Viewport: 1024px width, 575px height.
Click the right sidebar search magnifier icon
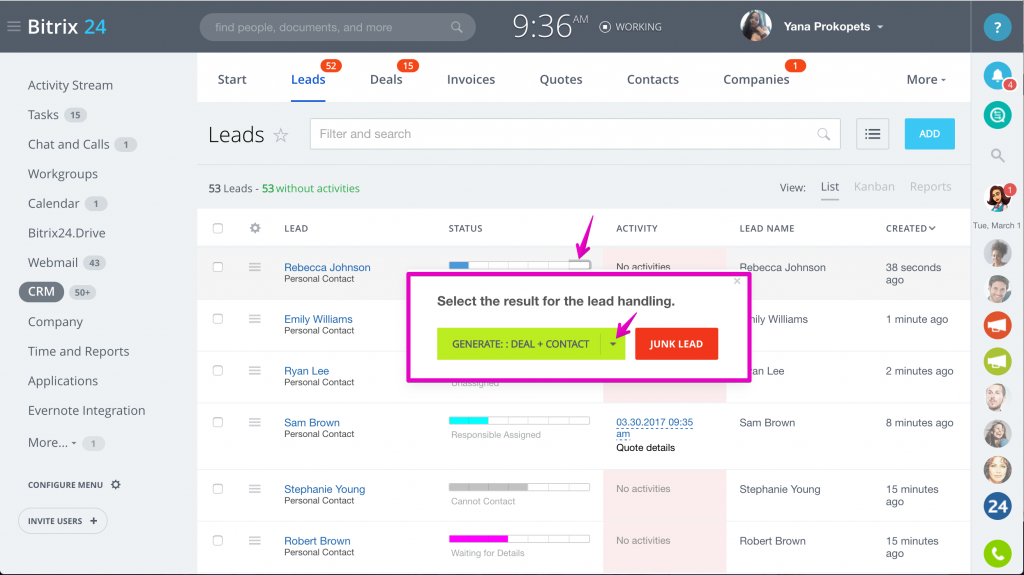coord(997,156)
